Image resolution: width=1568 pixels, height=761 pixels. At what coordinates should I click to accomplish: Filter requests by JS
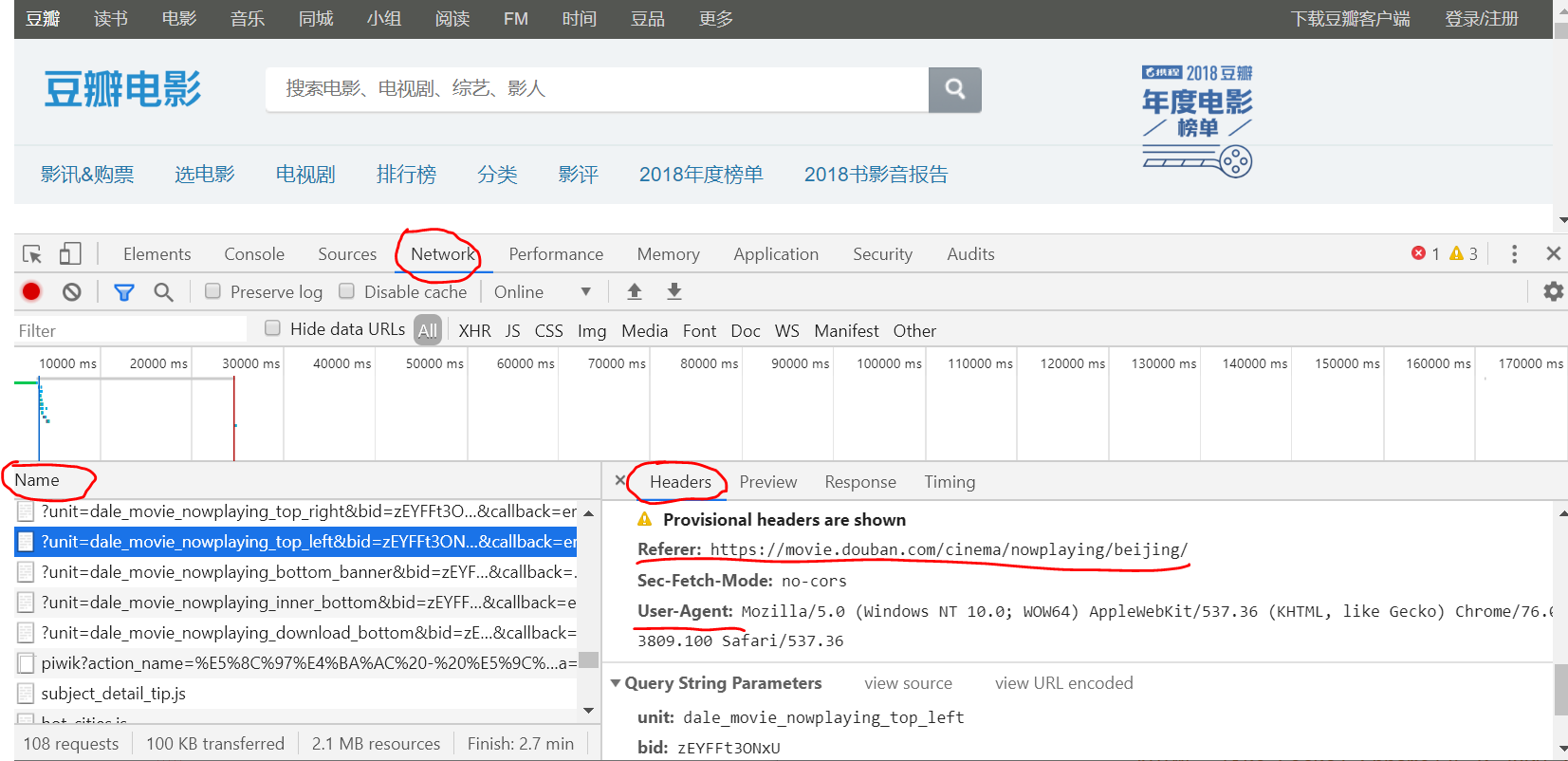(x=512, y=331)
